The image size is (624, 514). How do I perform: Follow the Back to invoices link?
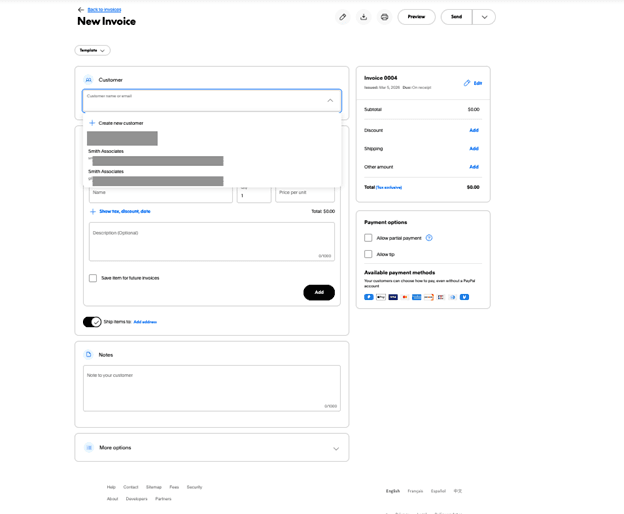(104, 10)
